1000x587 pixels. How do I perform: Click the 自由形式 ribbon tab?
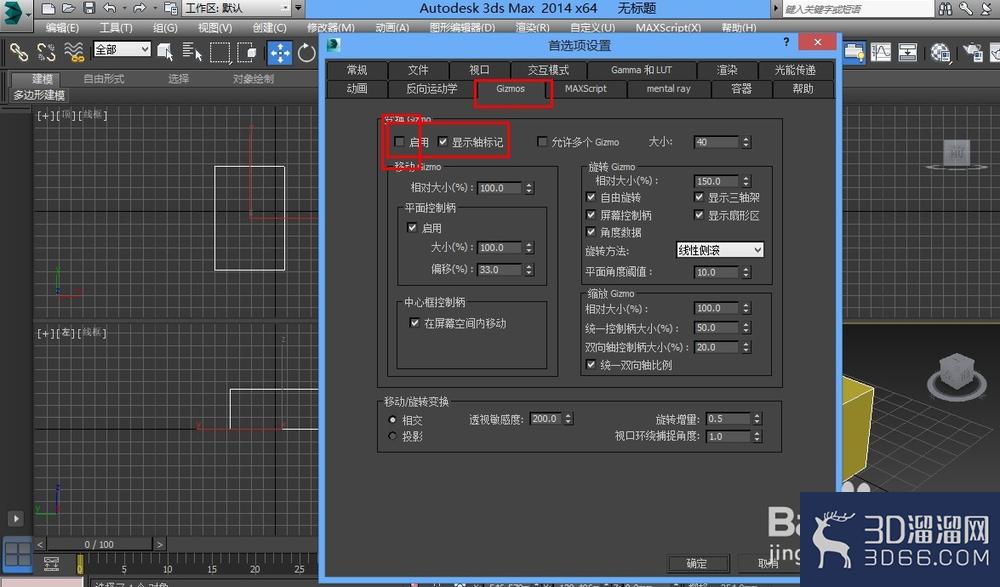tap(103, 78)
